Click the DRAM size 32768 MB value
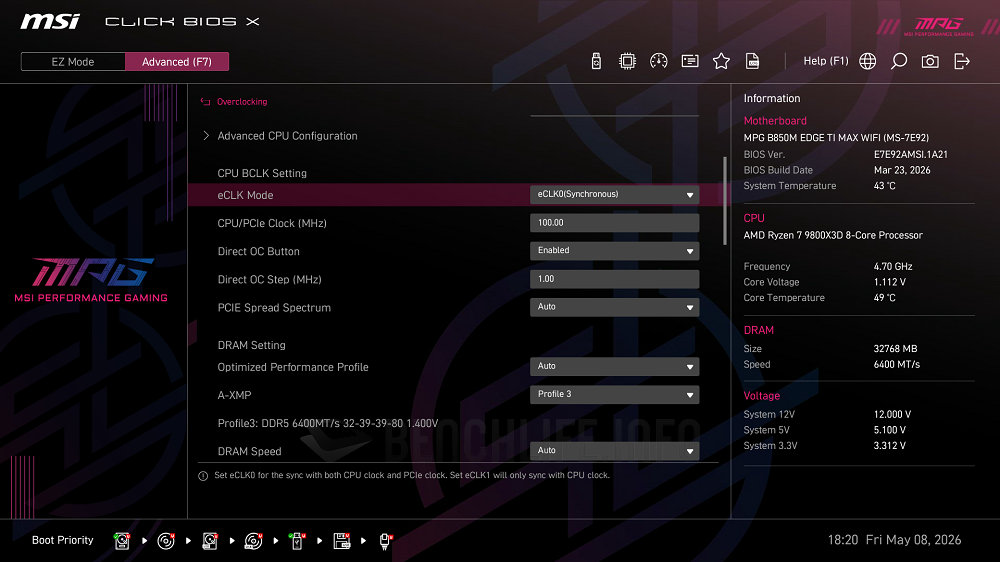 [x=895, y=349]
